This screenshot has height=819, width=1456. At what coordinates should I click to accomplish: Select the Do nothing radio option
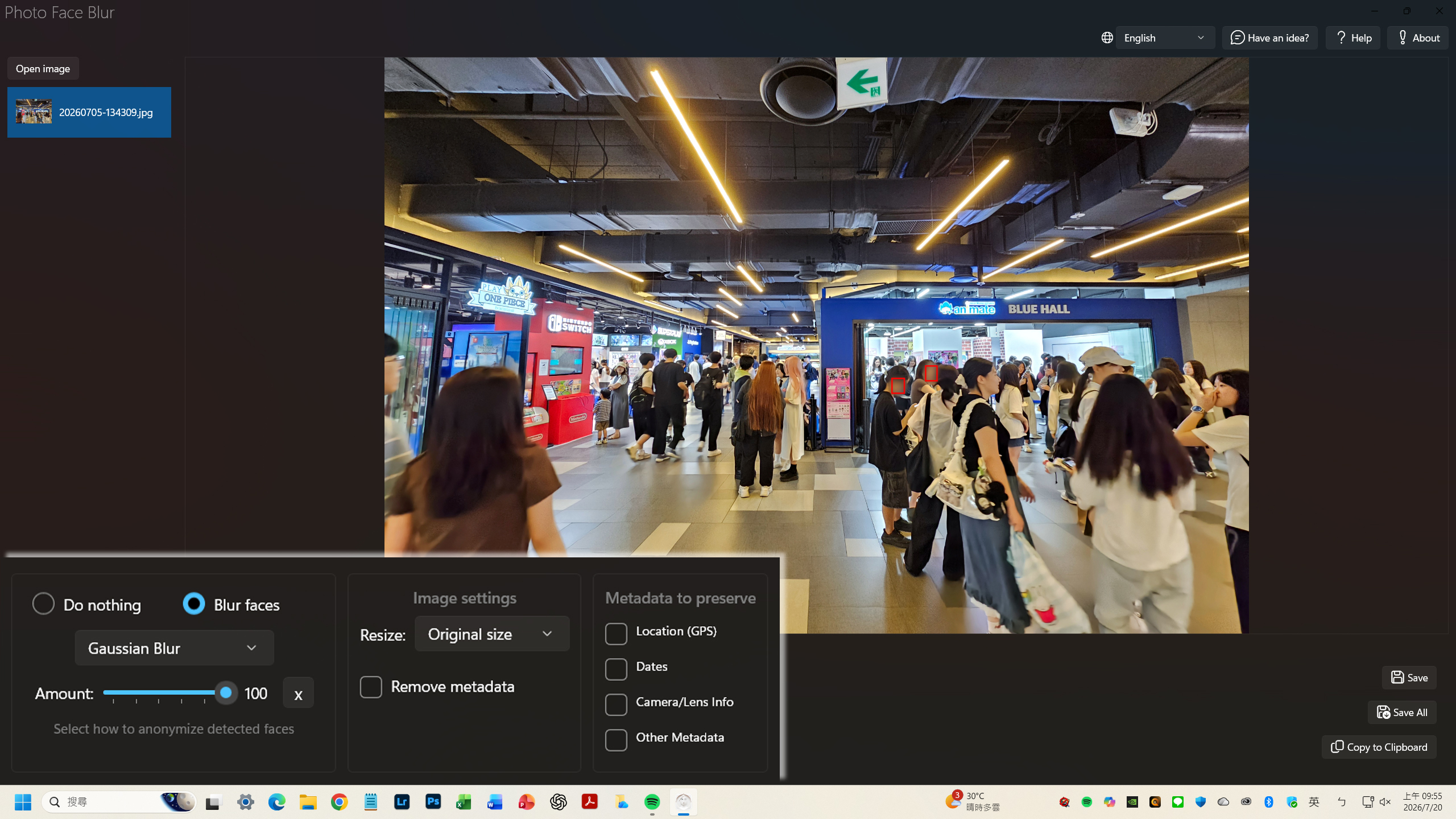tap(43, 604)
